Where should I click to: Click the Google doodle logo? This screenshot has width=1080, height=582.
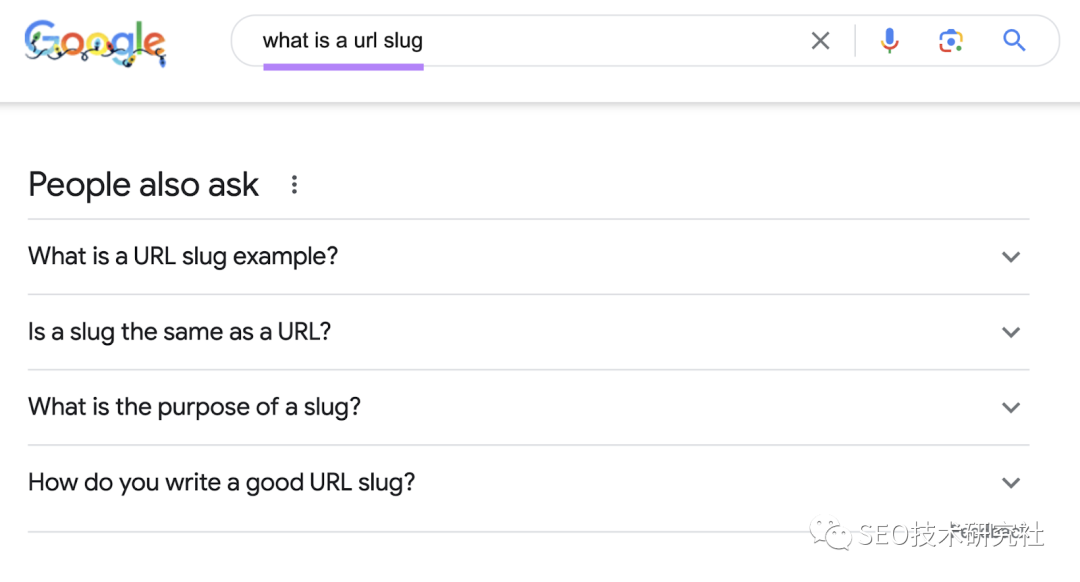pos(95,42)
